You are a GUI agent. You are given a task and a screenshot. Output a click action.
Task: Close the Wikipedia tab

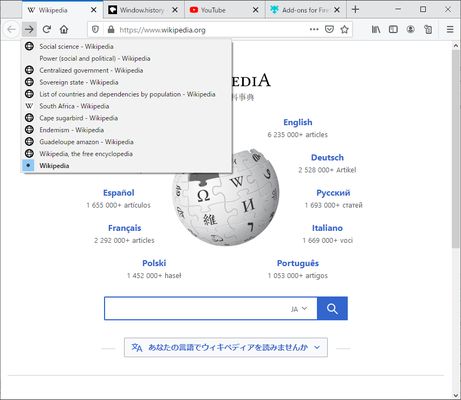point(94,10)
